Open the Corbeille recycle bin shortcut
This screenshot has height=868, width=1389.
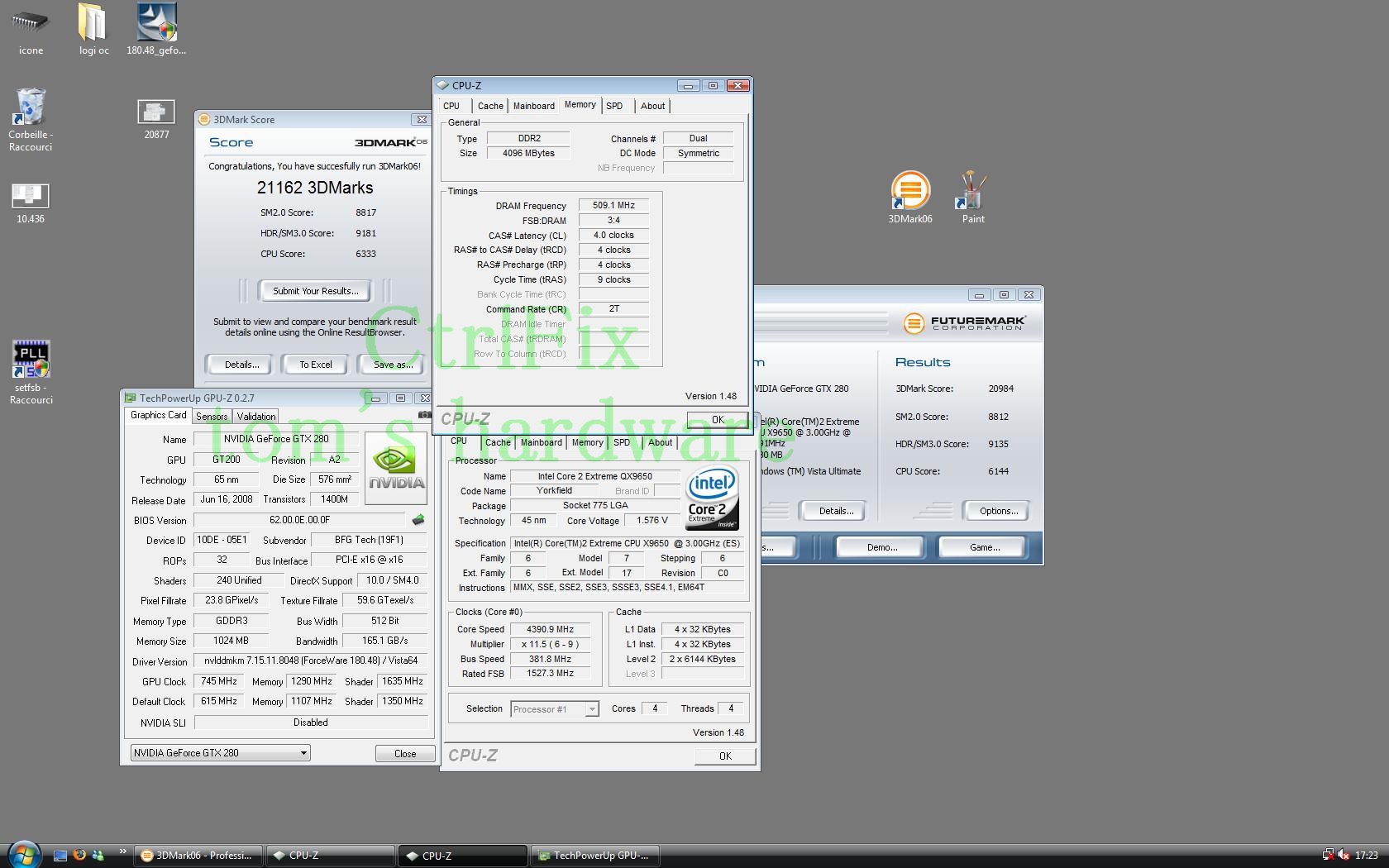pyautogui.click(x=31, y=120)
